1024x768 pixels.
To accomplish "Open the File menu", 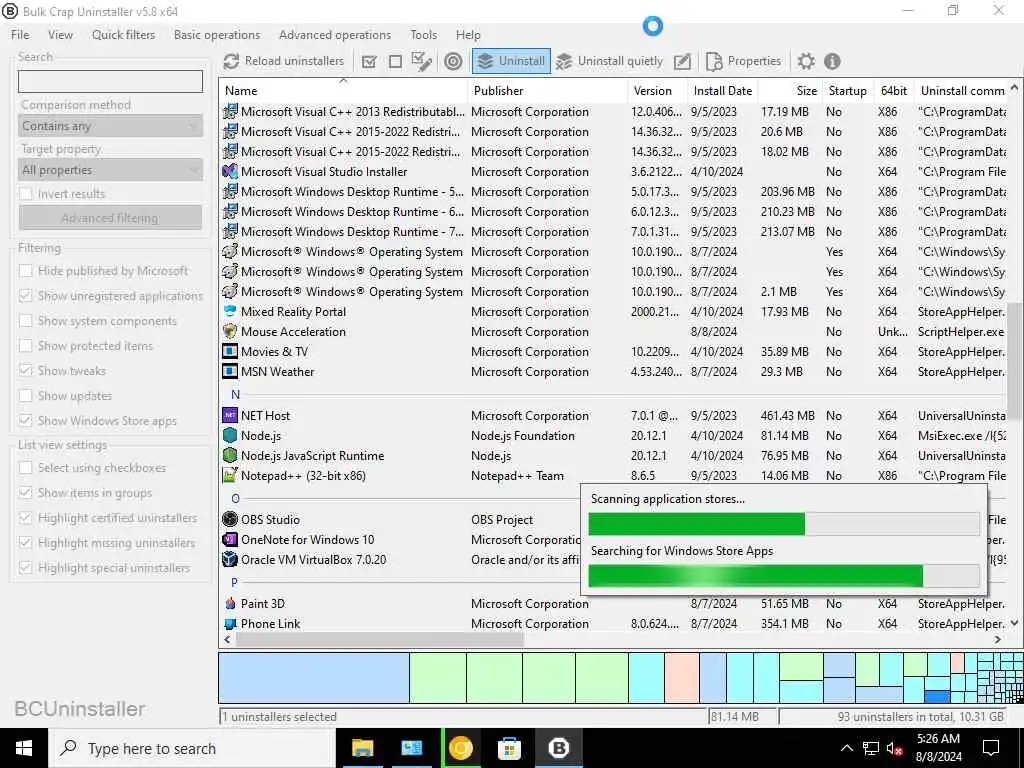I will click(20, 35).
